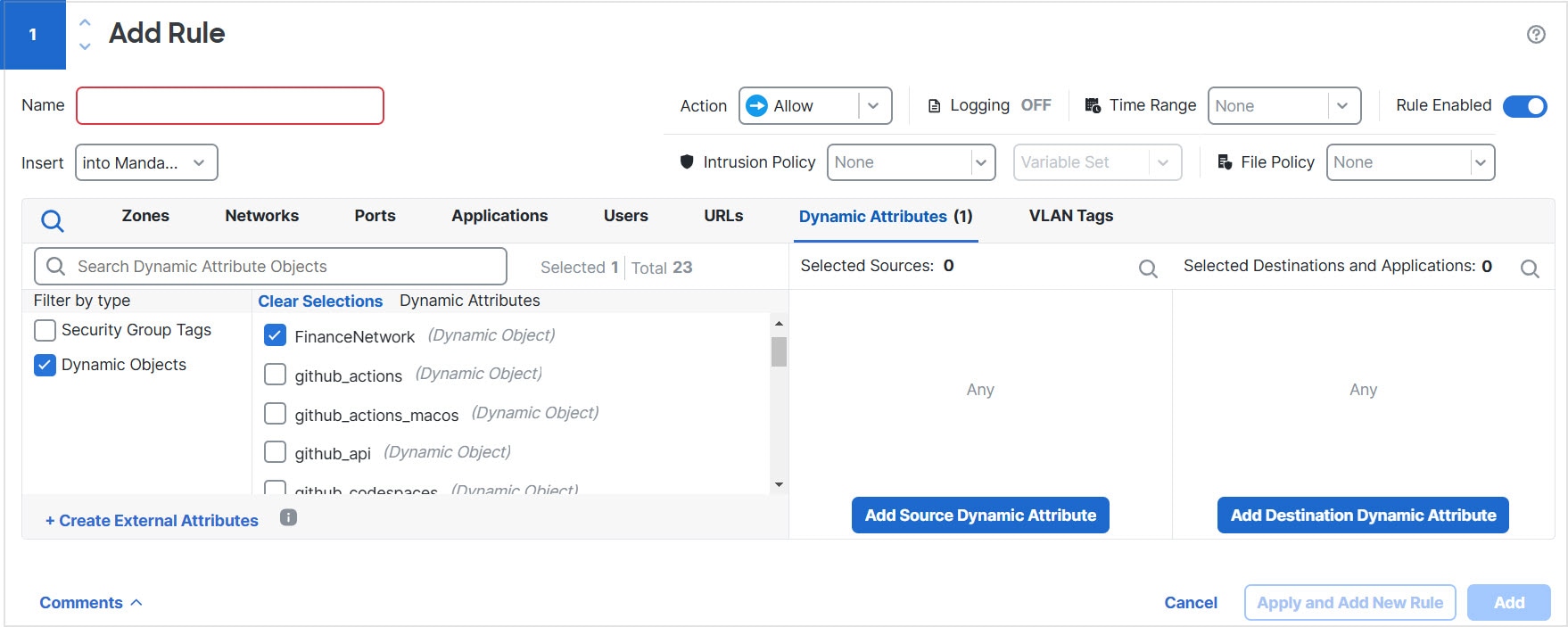Click the attributes list scroll up arrow
Screen dimensions: 1568x627
point(779,323)
